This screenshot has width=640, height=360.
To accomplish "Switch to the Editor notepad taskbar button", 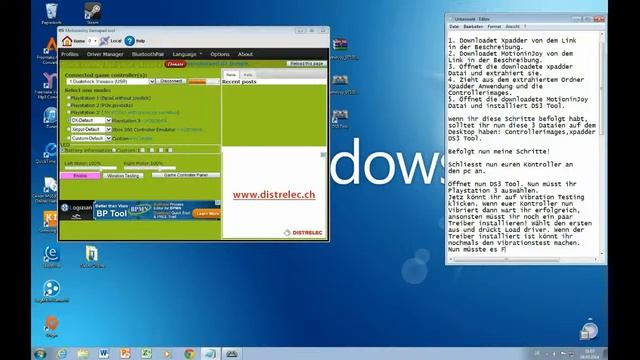I will click(x=210, y=353).
